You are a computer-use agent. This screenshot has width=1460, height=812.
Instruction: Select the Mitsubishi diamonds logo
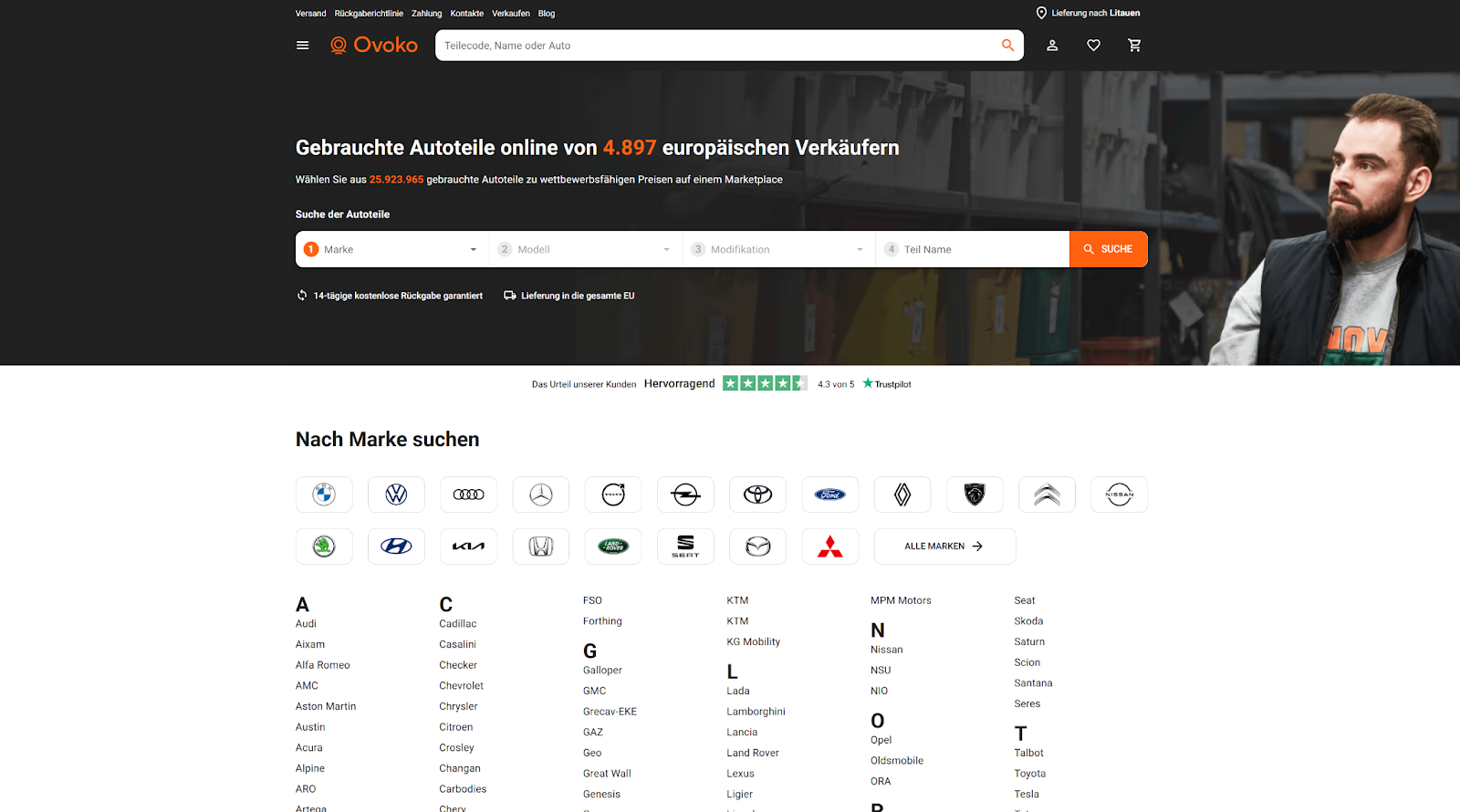click(x=830, y=547)
